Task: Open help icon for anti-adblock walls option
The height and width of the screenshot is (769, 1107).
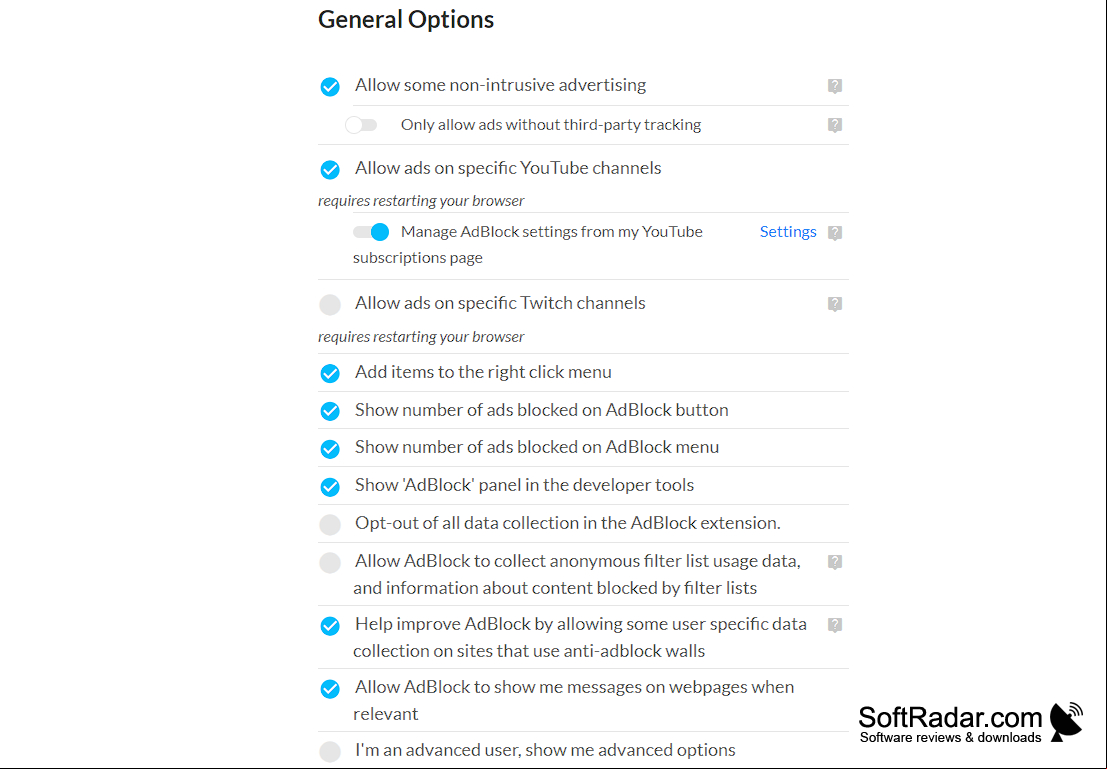Action: [834, 624]
